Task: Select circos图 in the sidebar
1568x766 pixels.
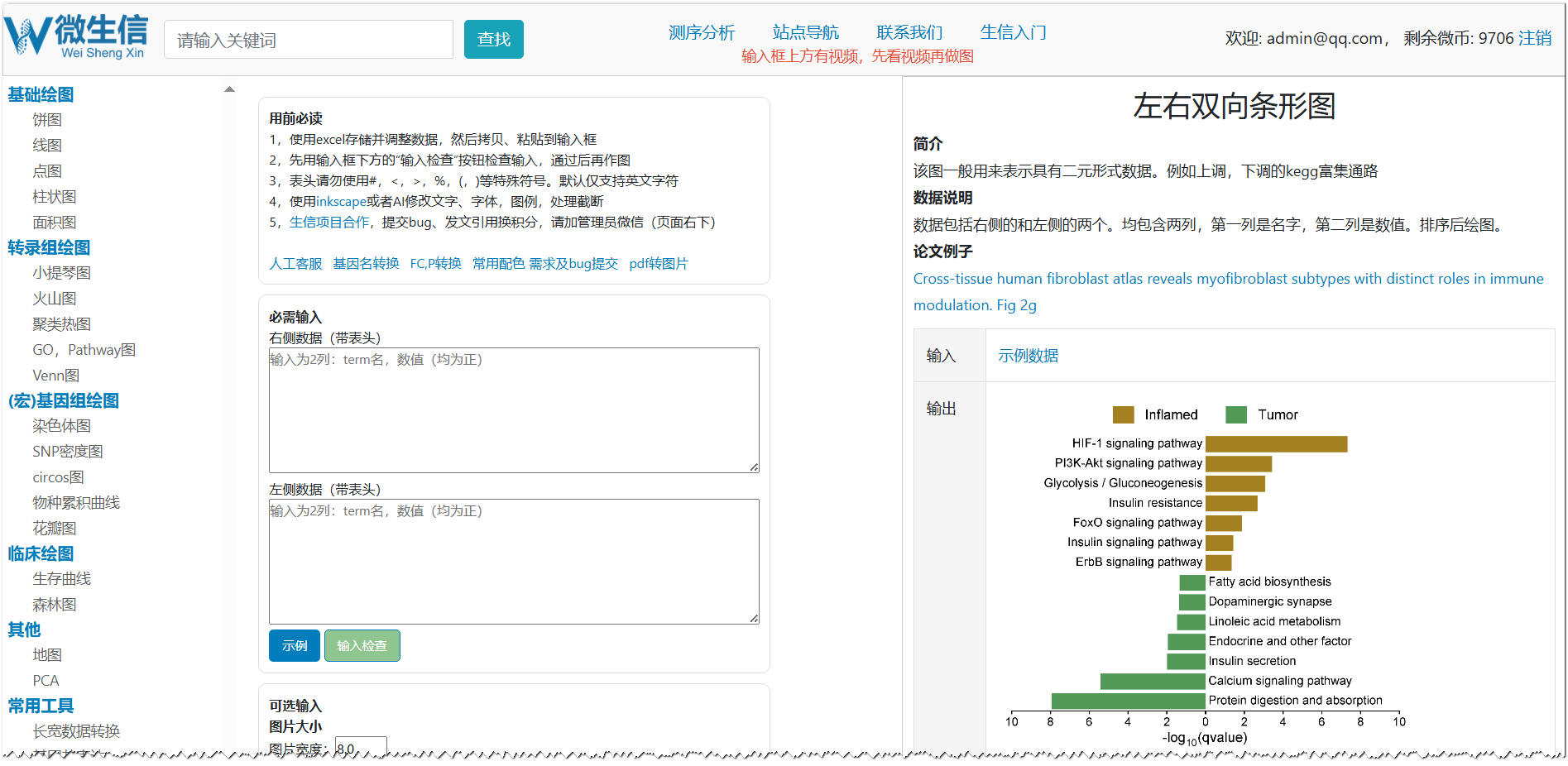Action: pyautogui.click(x=58, y=477)
